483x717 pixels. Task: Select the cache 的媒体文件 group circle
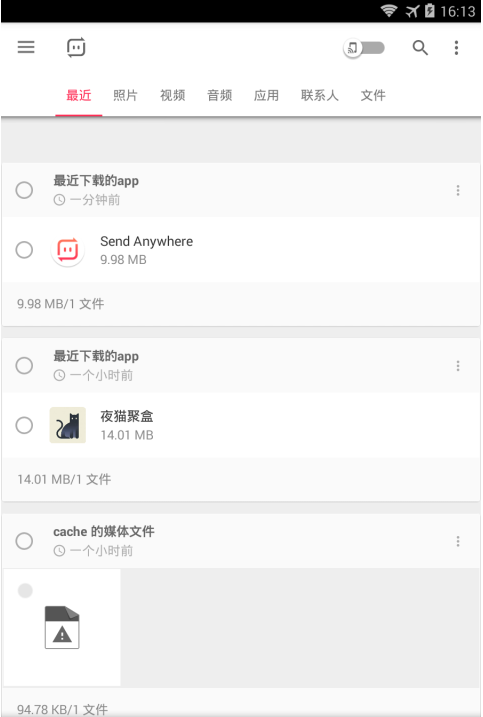24,541
